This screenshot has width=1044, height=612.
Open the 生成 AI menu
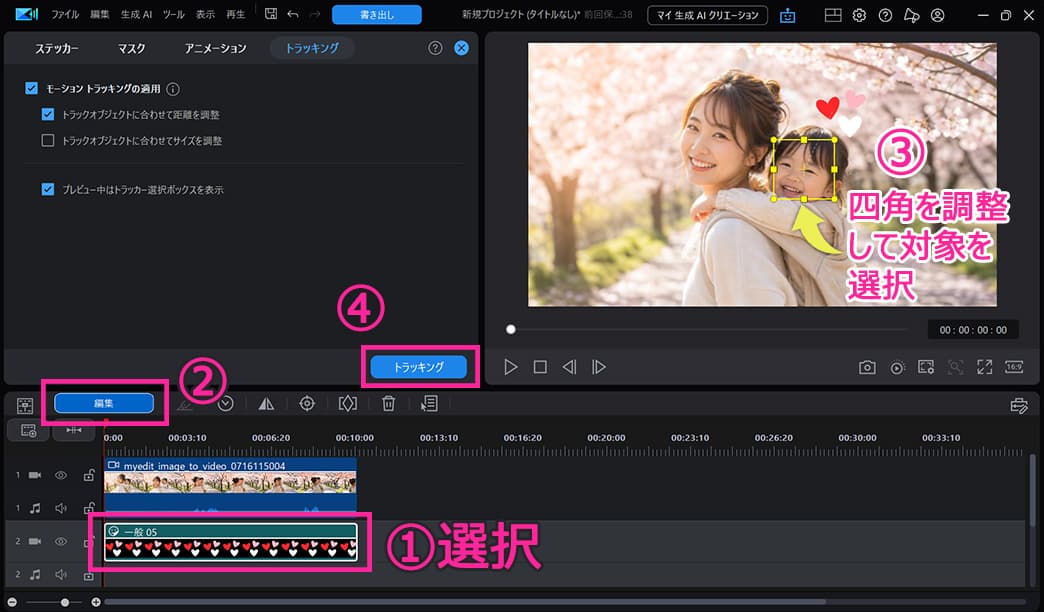point(136,14)
